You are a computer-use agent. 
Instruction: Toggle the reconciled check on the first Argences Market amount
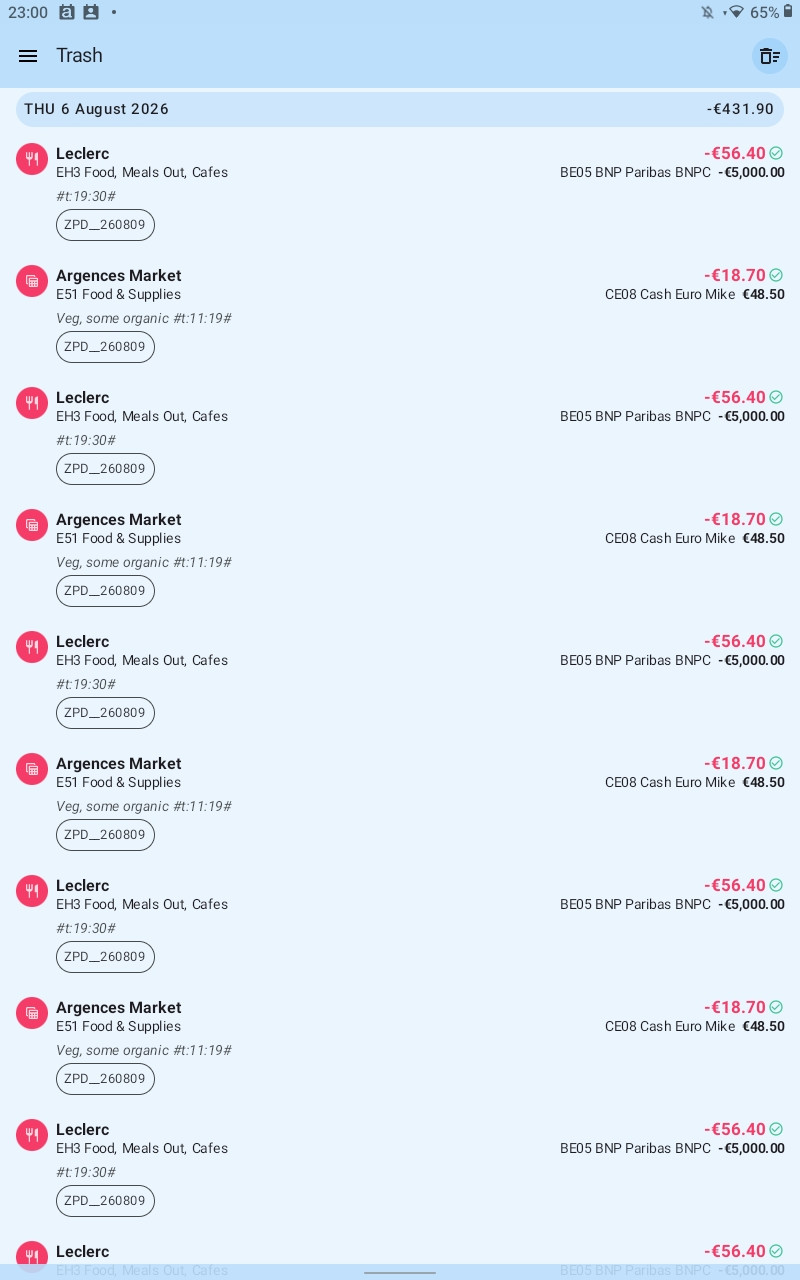[x=776, y=275]
